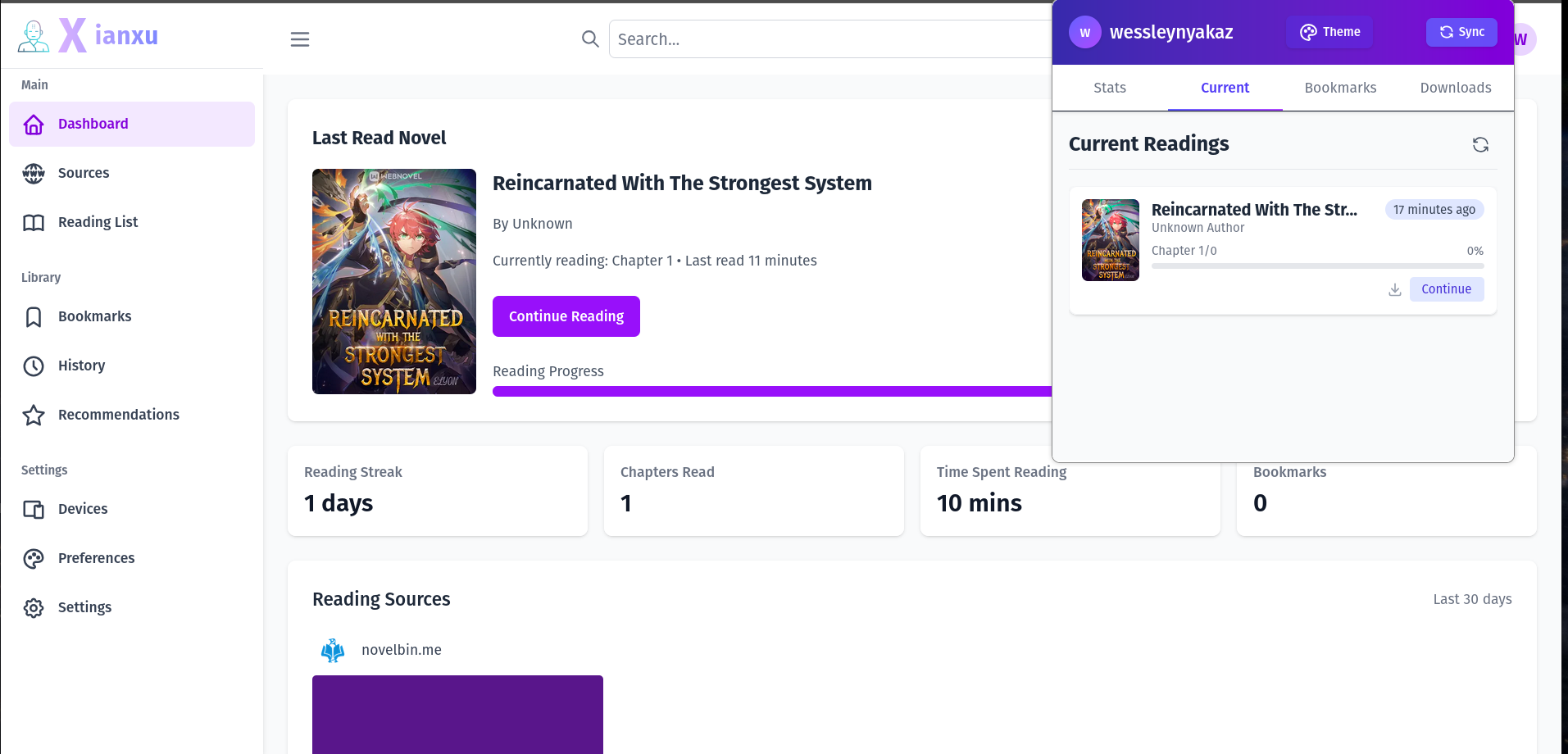Click the Devices icon in the sidebar
Screen dimensions: 1568x754
(x=34, y=510)
